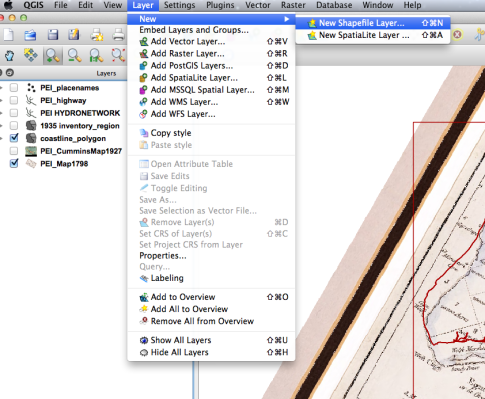Click the Open Project folder icon
485x399 pixels.
coord(30,35)
